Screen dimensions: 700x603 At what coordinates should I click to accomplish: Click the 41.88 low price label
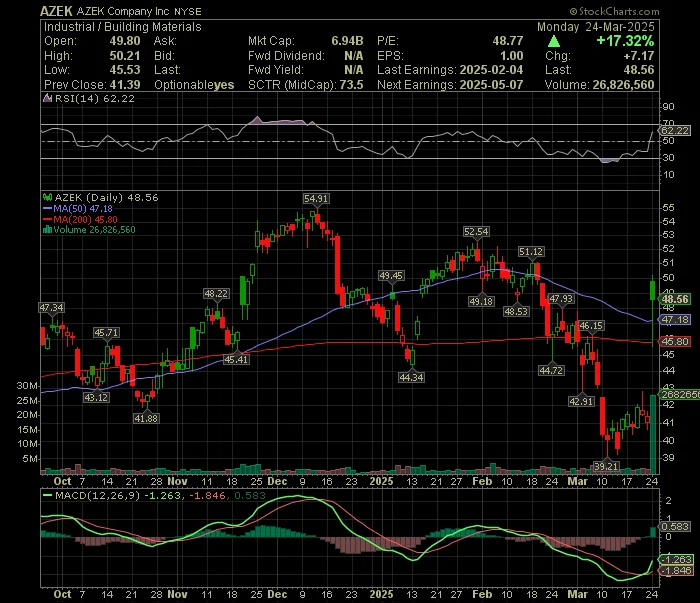pos(146,419)
